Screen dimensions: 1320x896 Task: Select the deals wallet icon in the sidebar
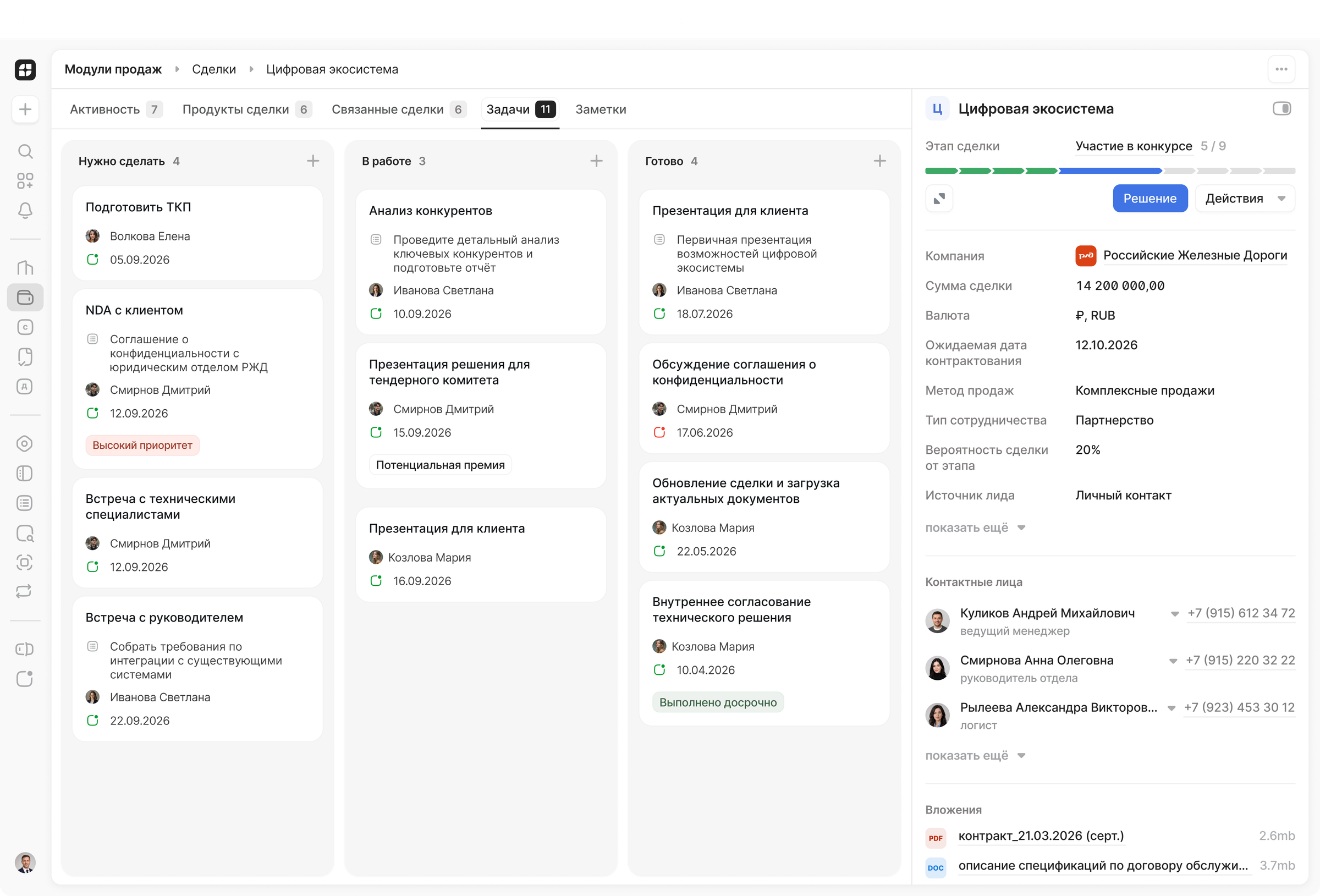pyautogui.click(x=25, y=297)
